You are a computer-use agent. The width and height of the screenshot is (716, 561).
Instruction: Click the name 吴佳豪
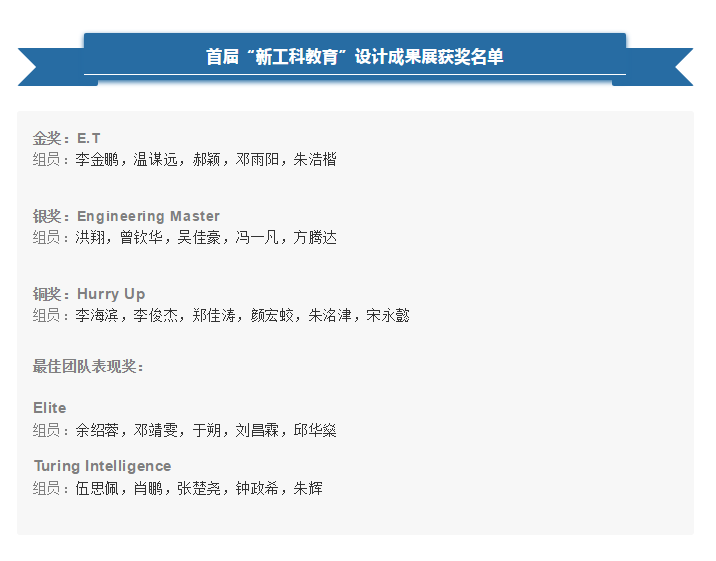click(199, 237)
